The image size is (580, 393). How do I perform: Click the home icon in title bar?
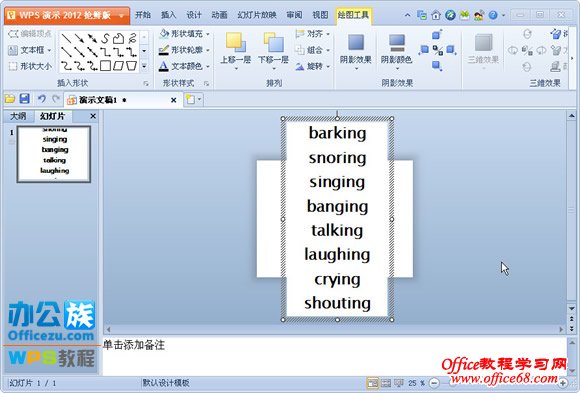[436, 15]
